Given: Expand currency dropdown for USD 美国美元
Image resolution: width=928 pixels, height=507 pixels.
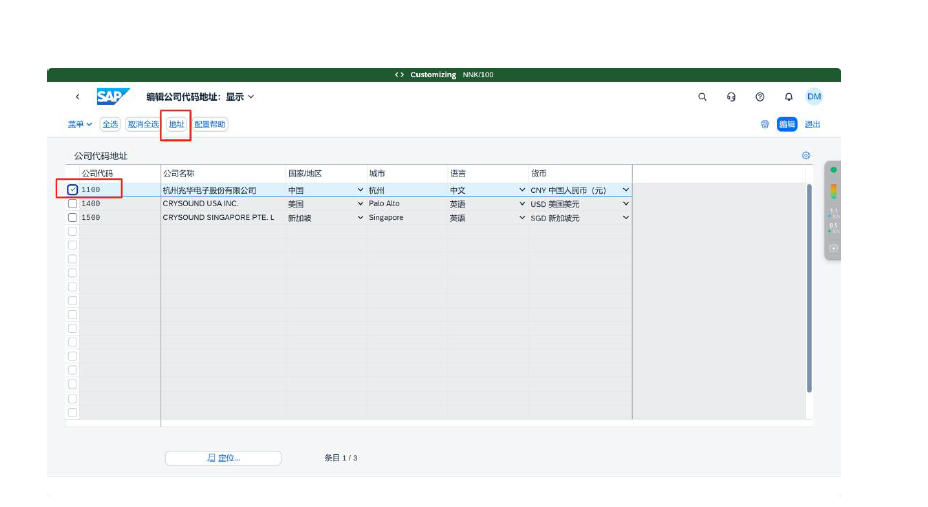Looking at the screenshot, I should click(x=626, y=204).
